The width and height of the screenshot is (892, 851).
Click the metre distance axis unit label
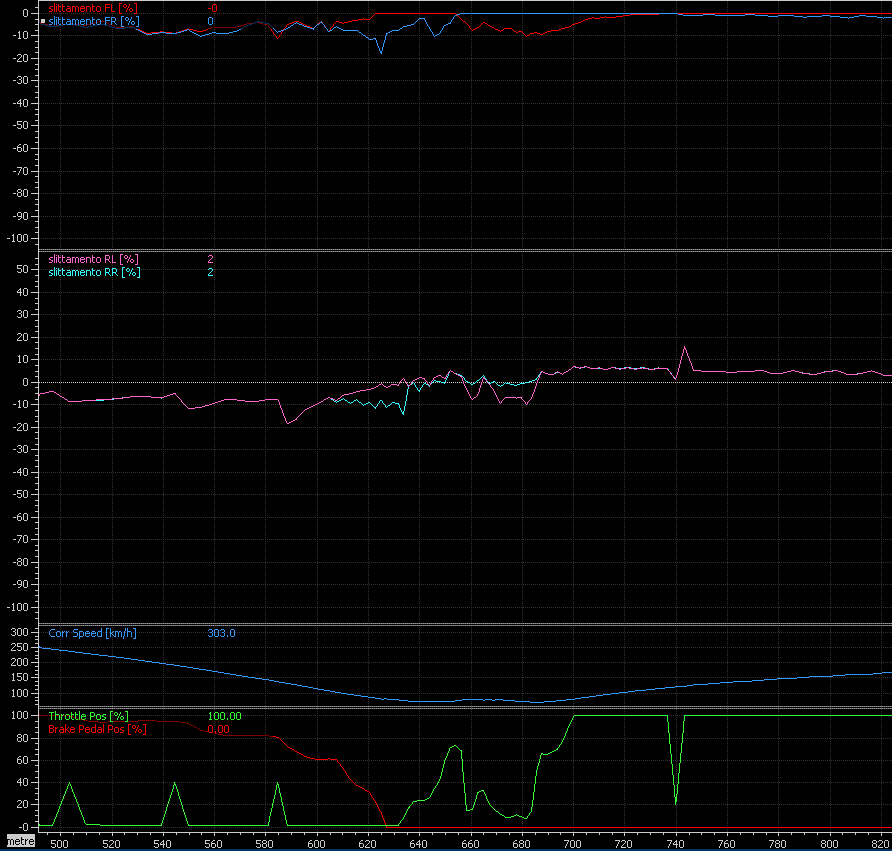click(x=20, y=841)
